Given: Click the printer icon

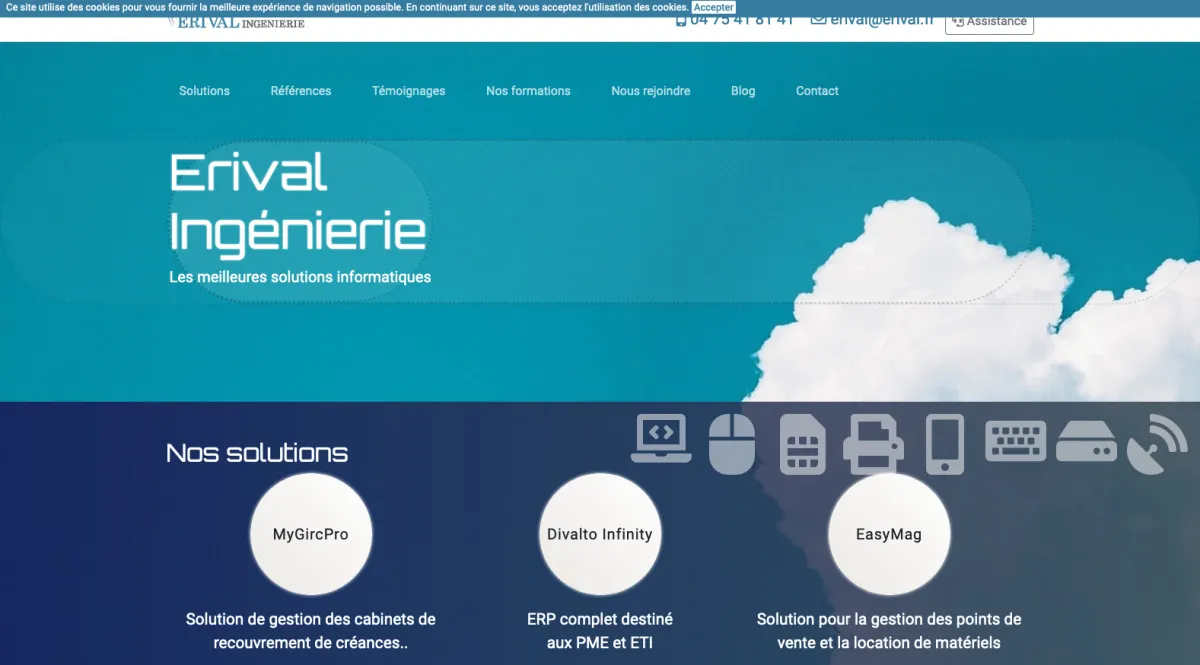Looking at the screenshot, I should 874,444.
